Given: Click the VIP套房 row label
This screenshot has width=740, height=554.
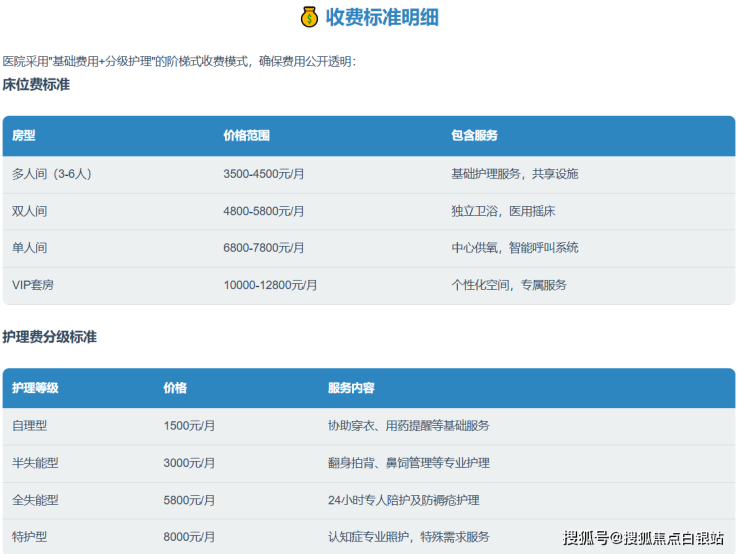Looking at the screenshot, I should (x=33, y=285).
